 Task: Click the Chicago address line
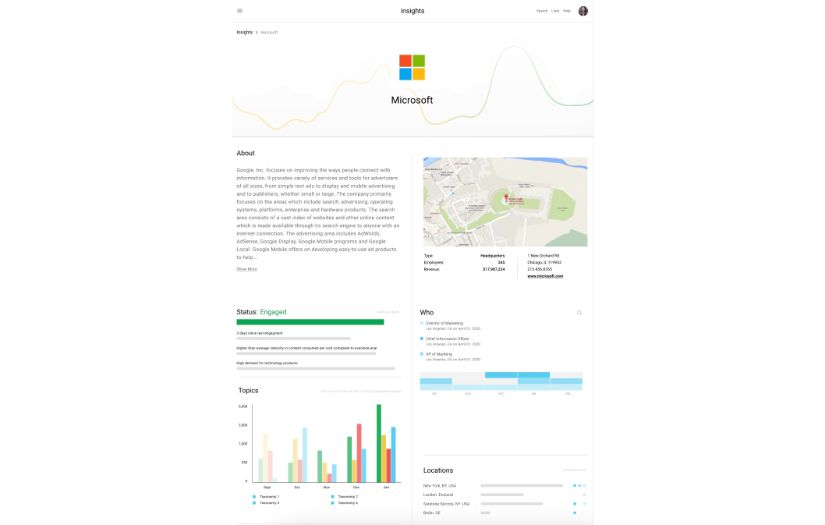click(544, 262)
